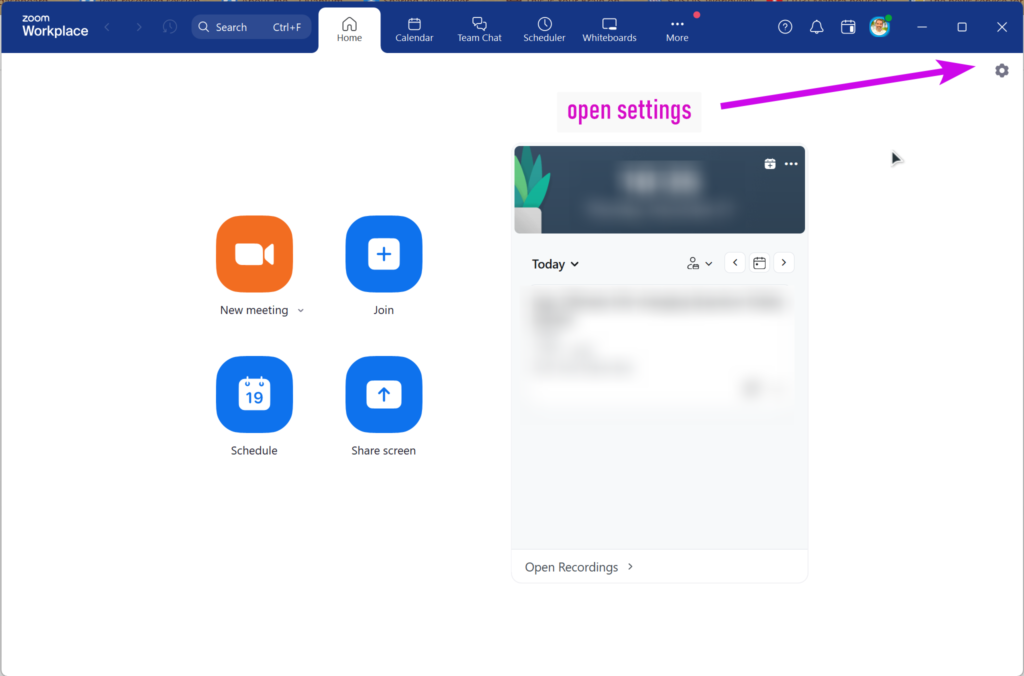Switch to the Whiteboards tab
Viewport: 1024px width, 676px height.
(x=609, y=29)
